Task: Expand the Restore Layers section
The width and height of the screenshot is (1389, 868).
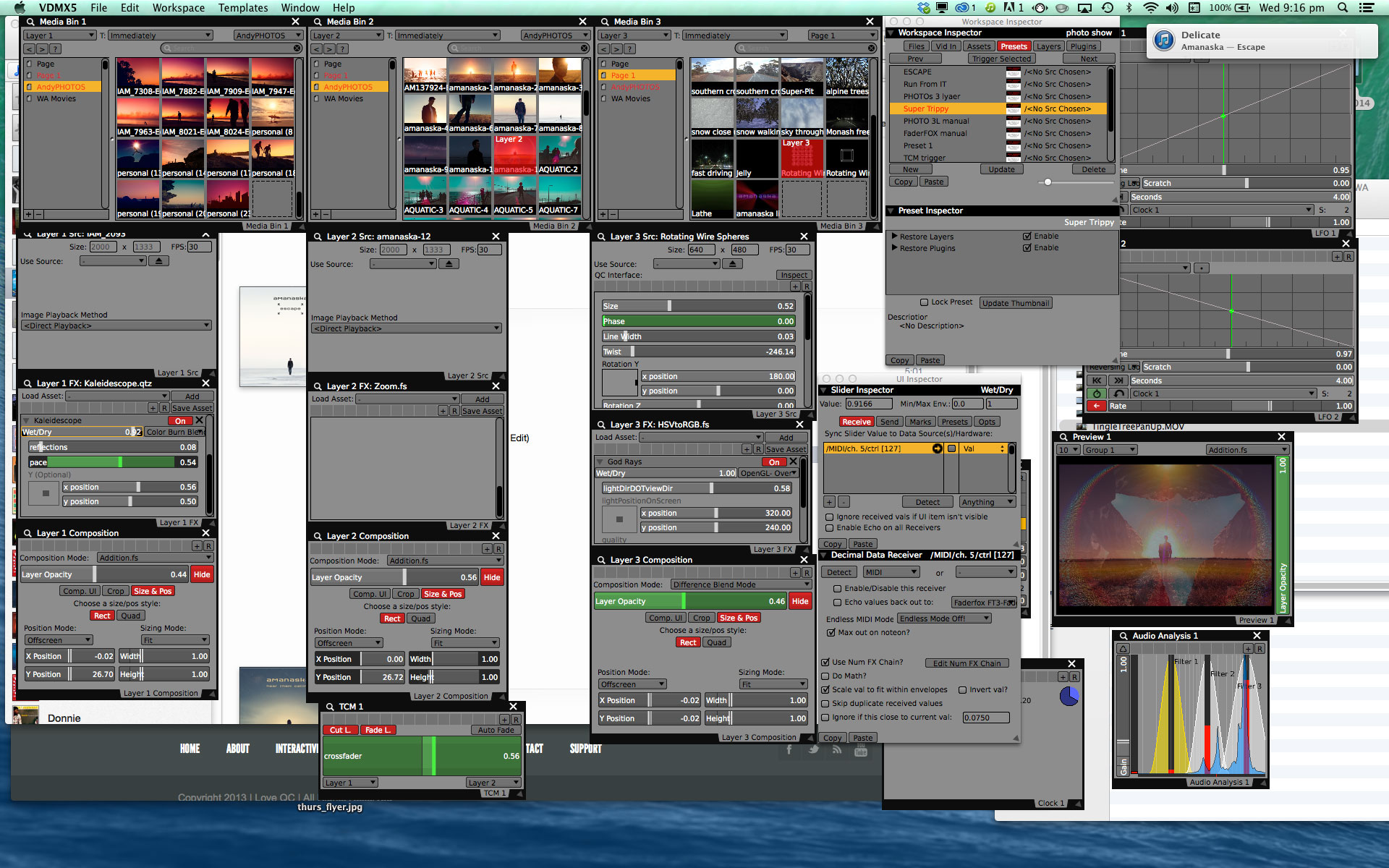Action: 895,237
